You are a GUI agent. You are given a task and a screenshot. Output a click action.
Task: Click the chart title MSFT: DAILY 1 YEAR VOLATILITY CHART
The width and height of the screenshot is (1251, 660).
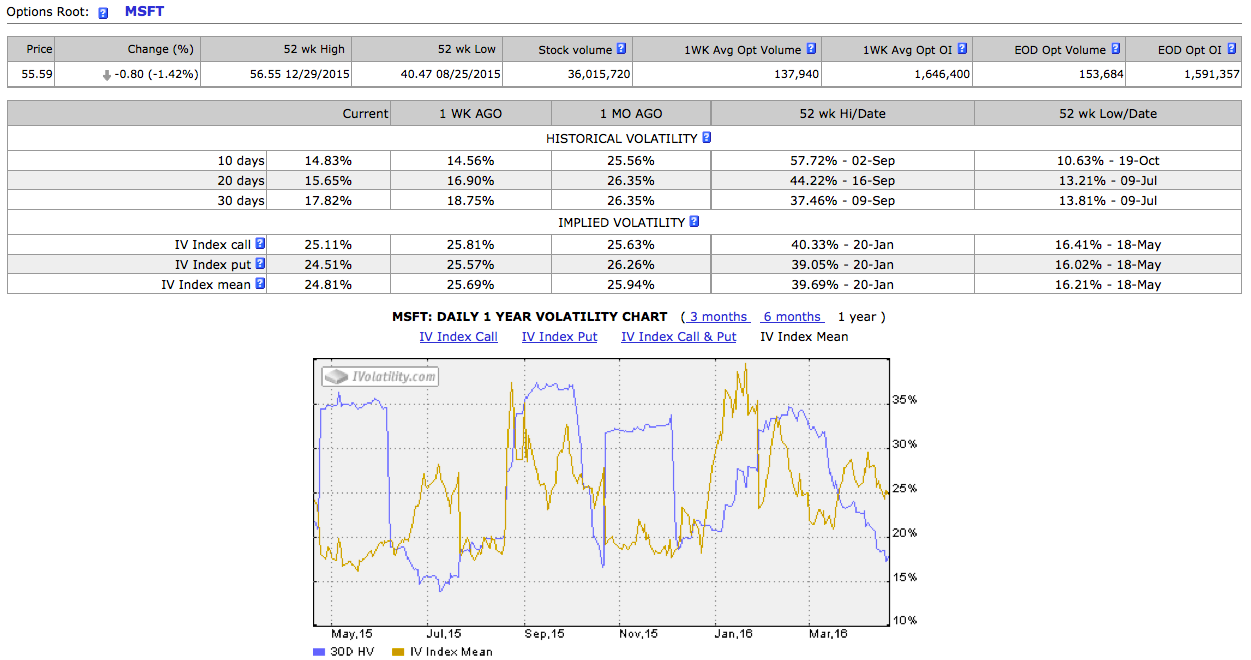coord(530,317)
